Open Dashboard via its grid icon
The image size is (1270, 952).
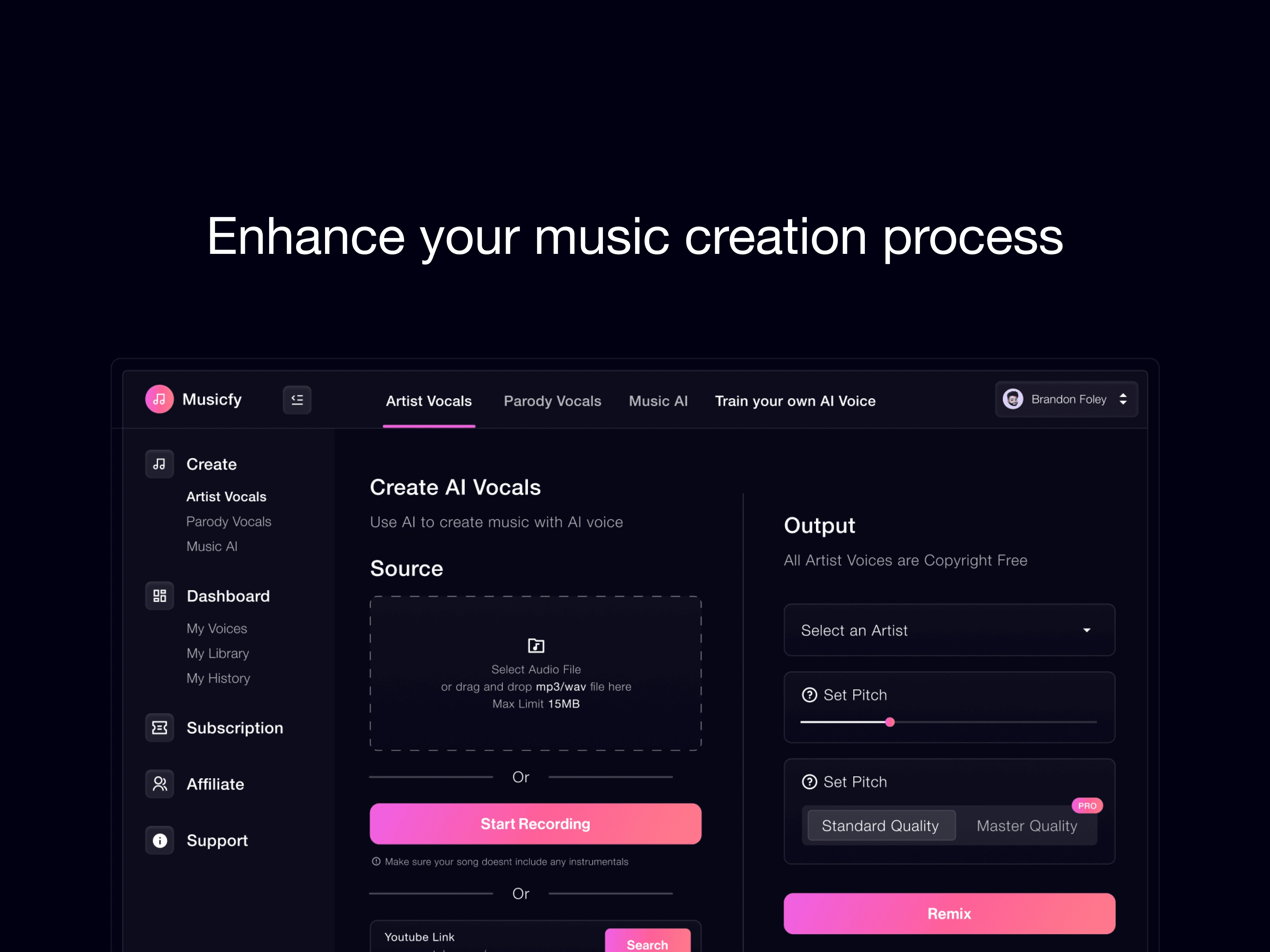click(x=159, y=596)
